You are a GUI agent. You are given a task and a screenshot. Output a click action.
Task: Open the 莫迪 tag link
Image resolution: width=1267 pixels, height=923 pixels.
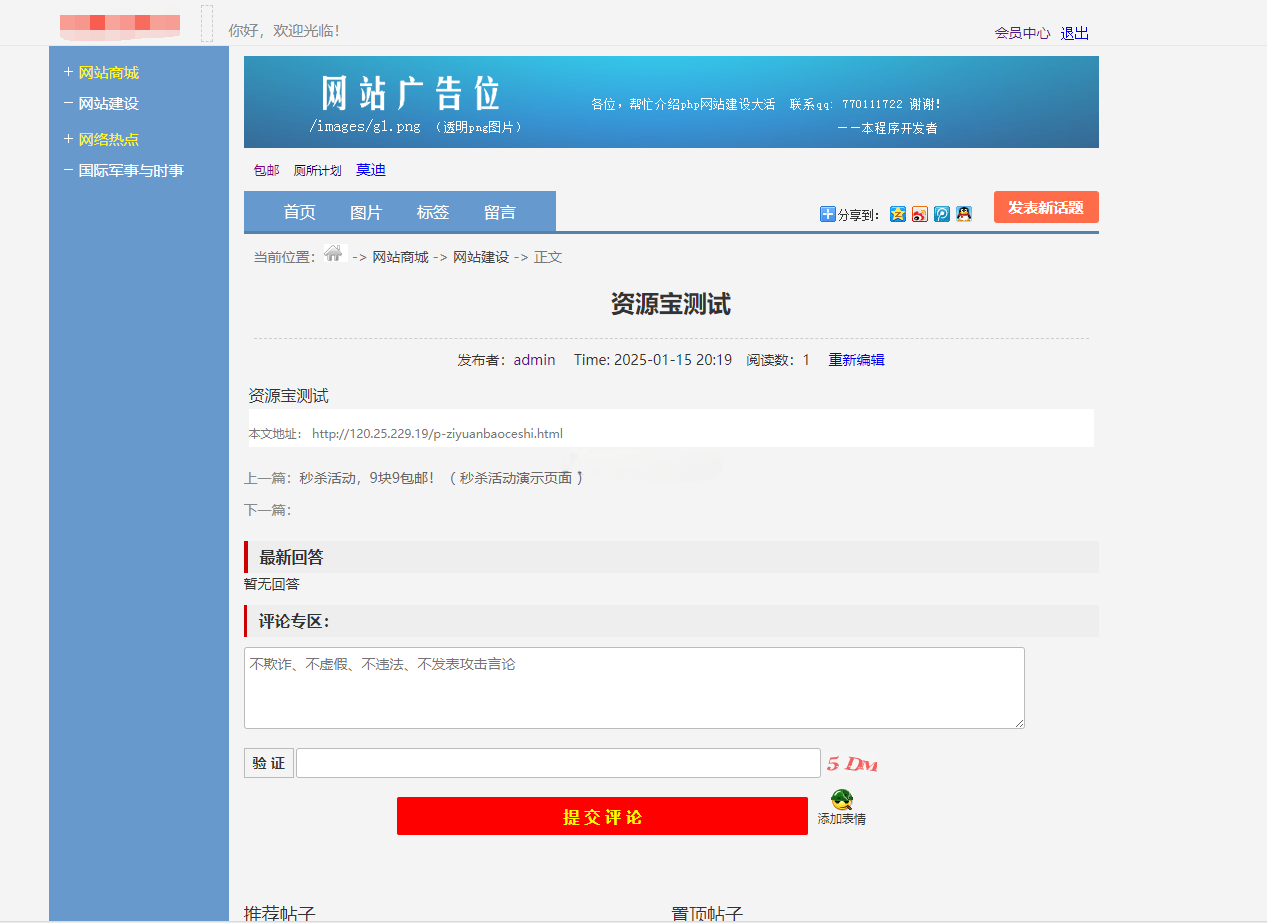click(x=370, y=169)
